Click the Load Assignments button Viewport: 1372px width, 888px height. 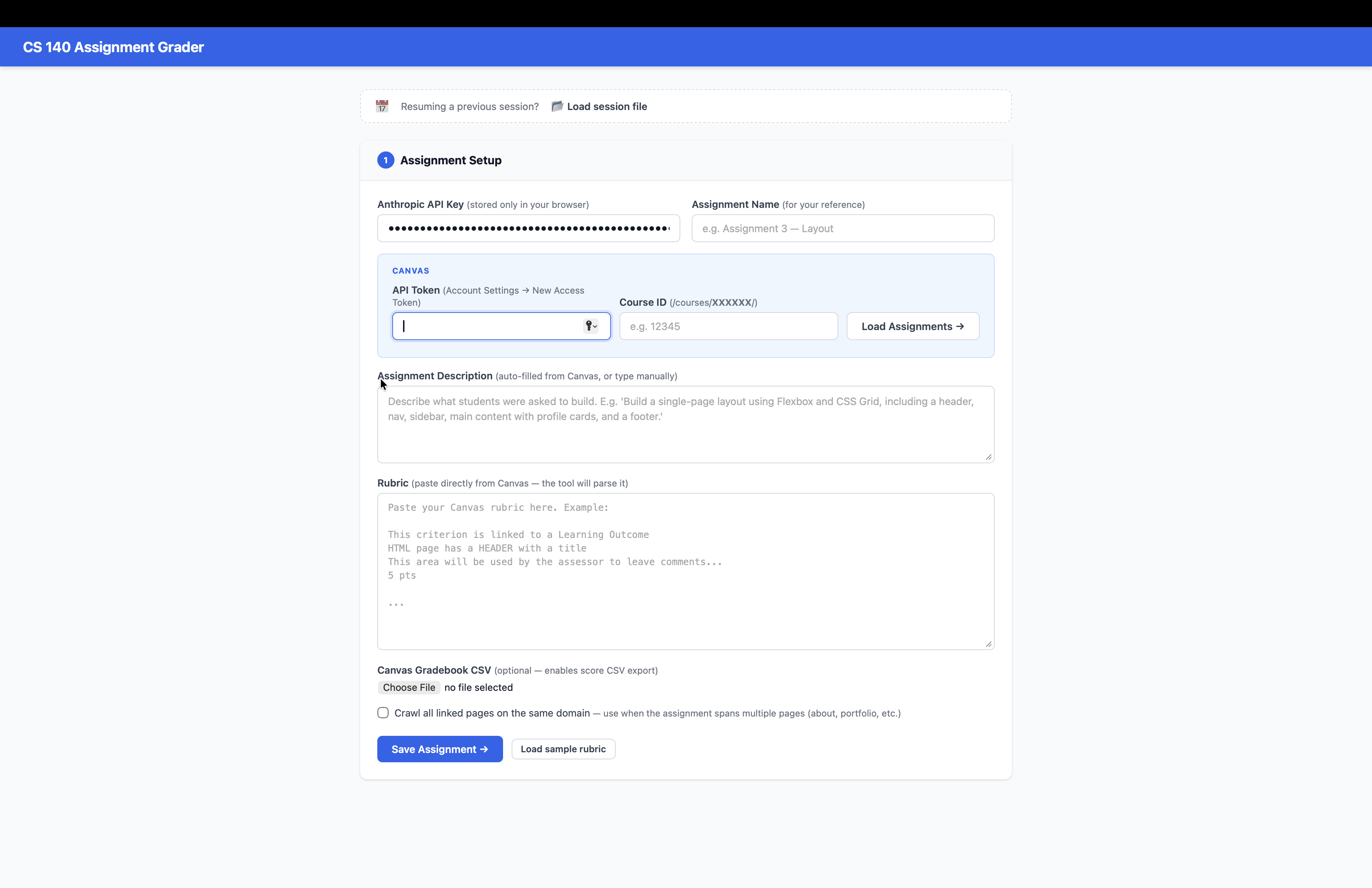(913, 326)
